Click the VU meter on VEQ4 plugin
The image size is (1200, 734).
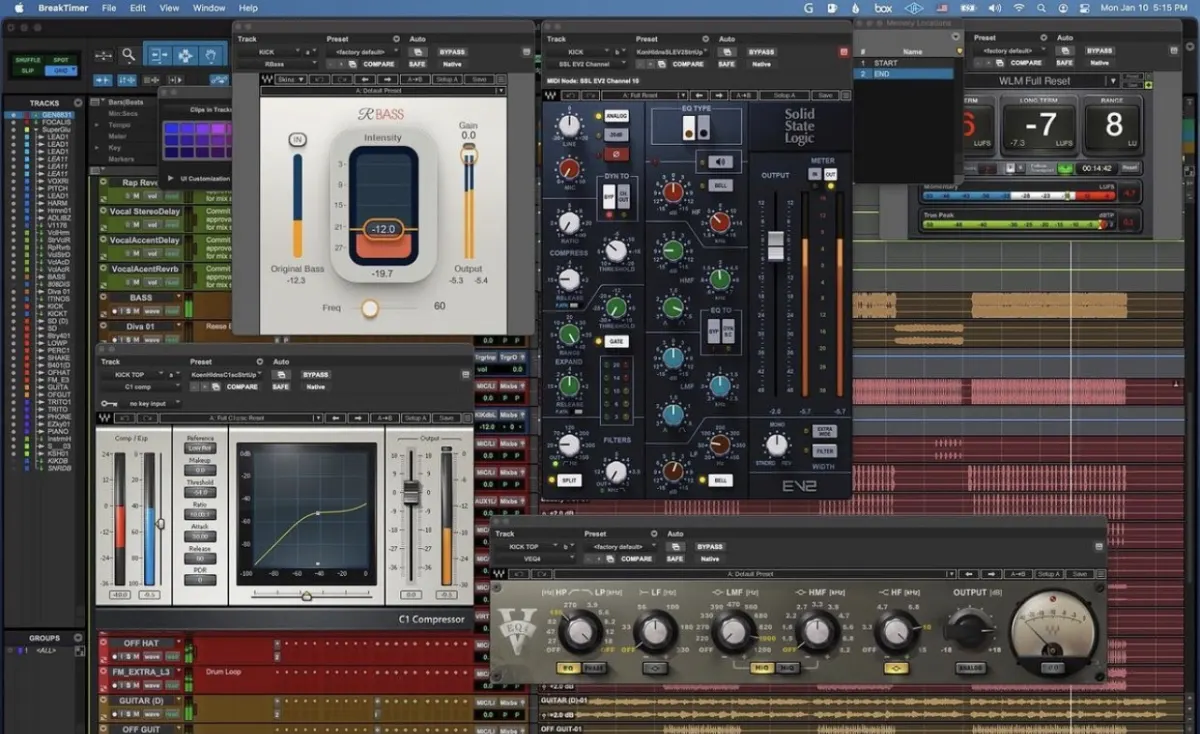(x=1053, y=634)
